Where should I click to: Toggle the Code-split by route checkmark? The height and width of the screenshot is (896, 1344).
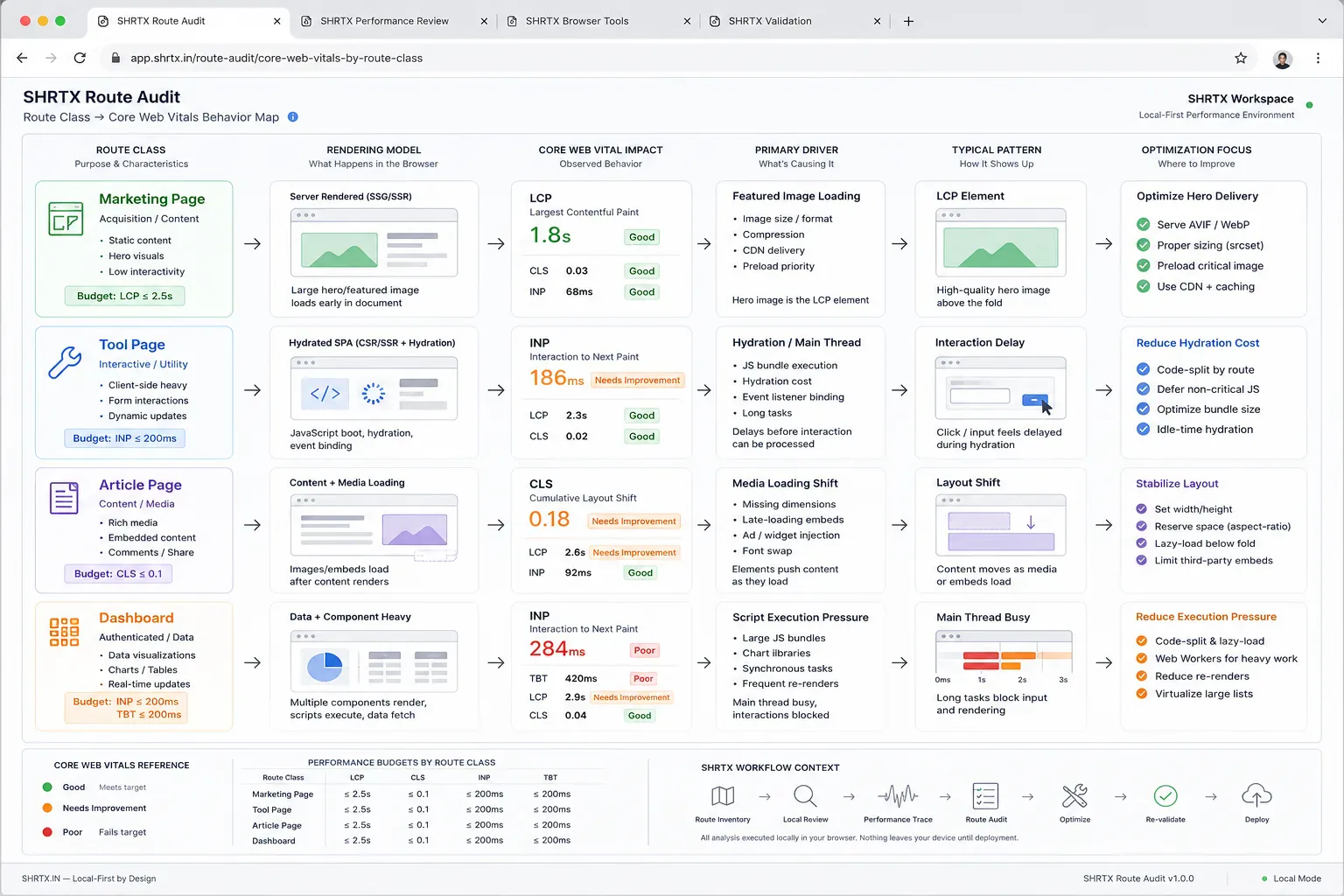(x=1143, y=369)
